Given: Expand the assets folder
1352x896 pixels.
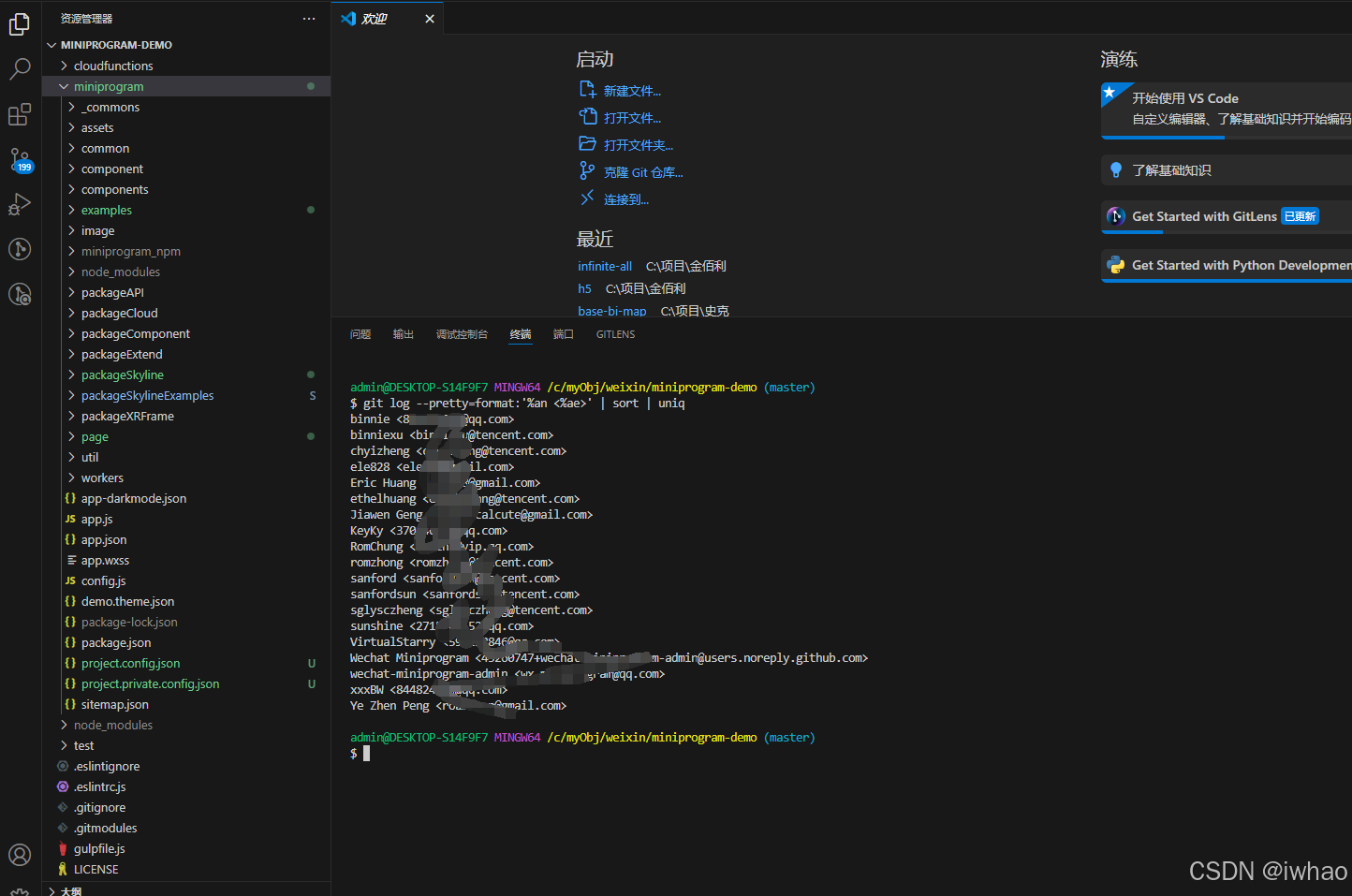Looking at the screenshot, I should pos(71,127).
